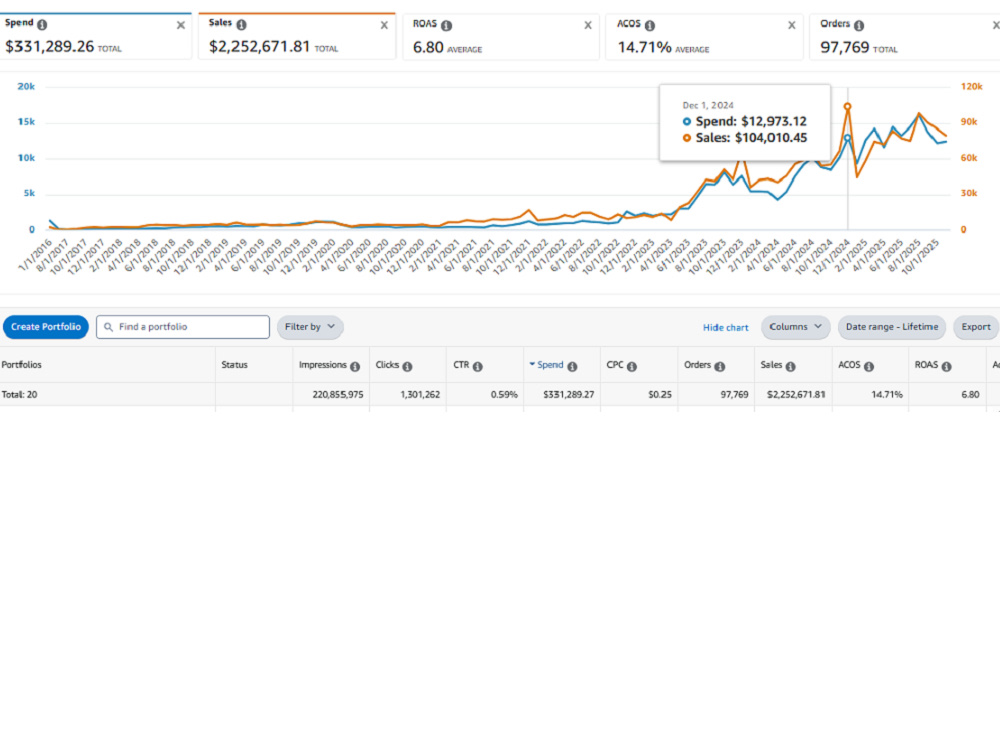1000x750 pixels.
Task: Click the total ROAS value 6.80 in table
Action: 970,395
